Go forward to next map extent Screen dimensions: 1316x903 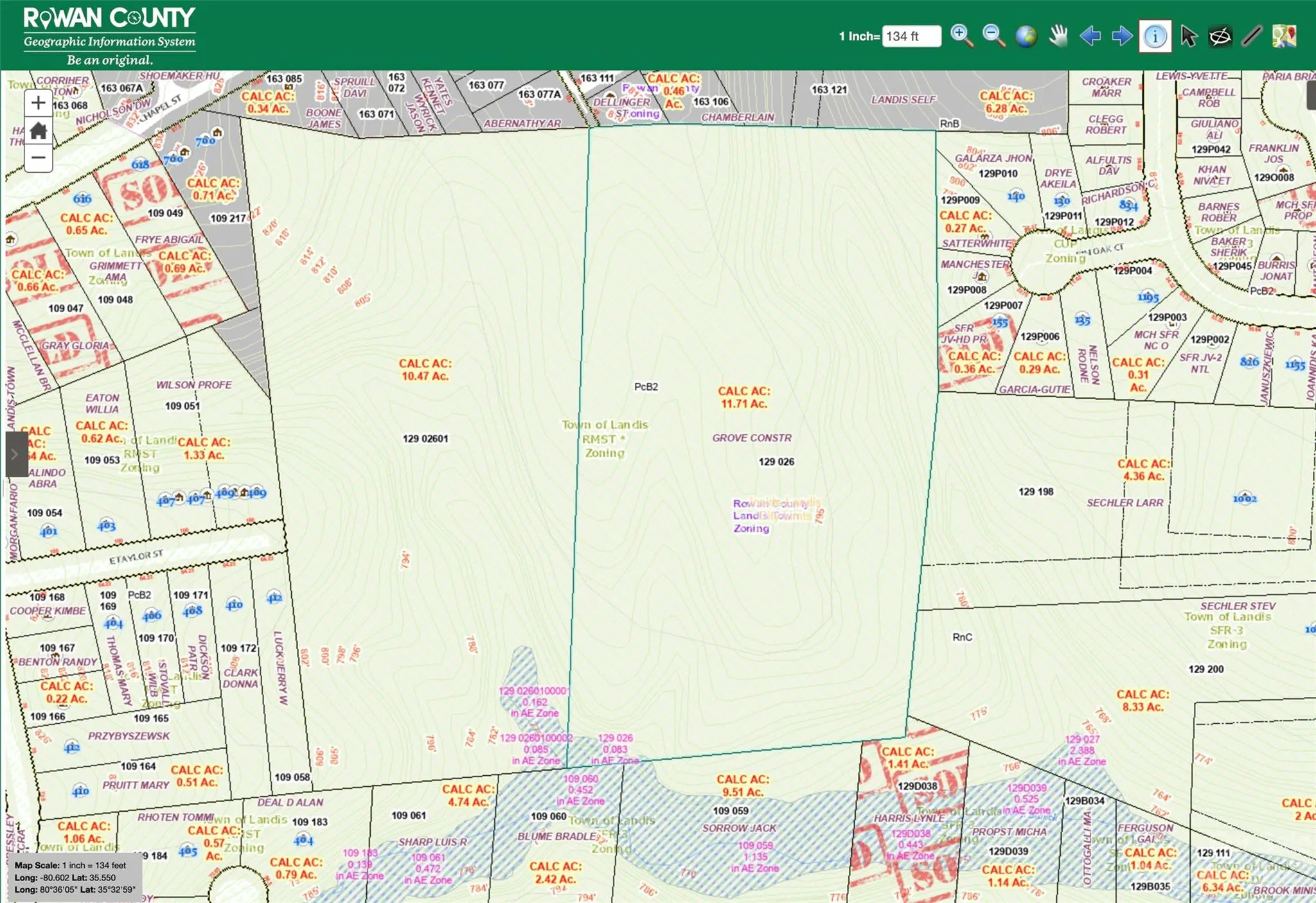1122,36
